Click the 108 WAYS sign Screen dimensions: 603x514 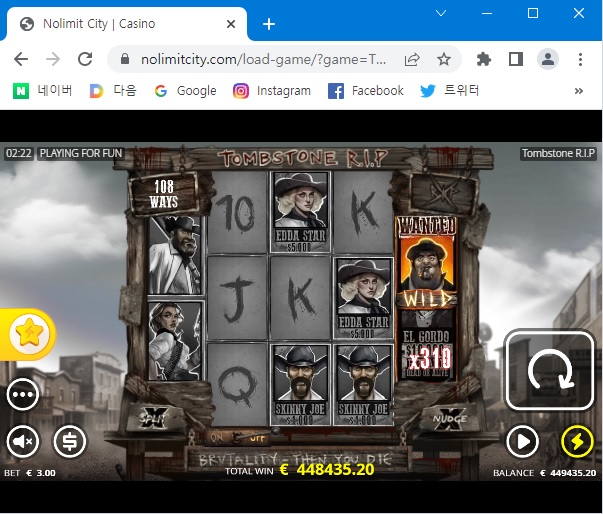point(164,194)
